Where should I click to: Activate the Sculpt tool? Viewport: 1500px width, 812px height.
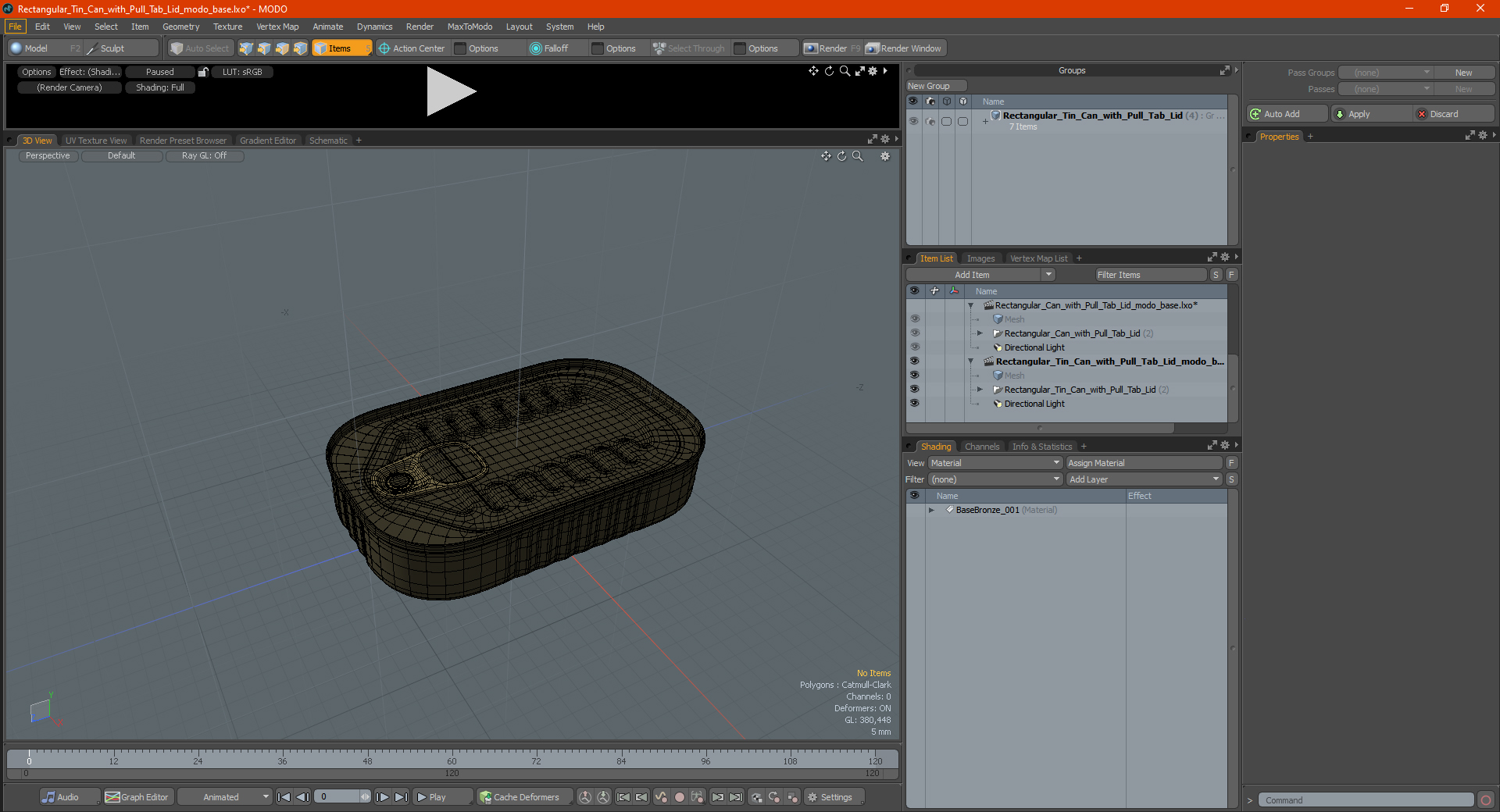tap(121, 48)
